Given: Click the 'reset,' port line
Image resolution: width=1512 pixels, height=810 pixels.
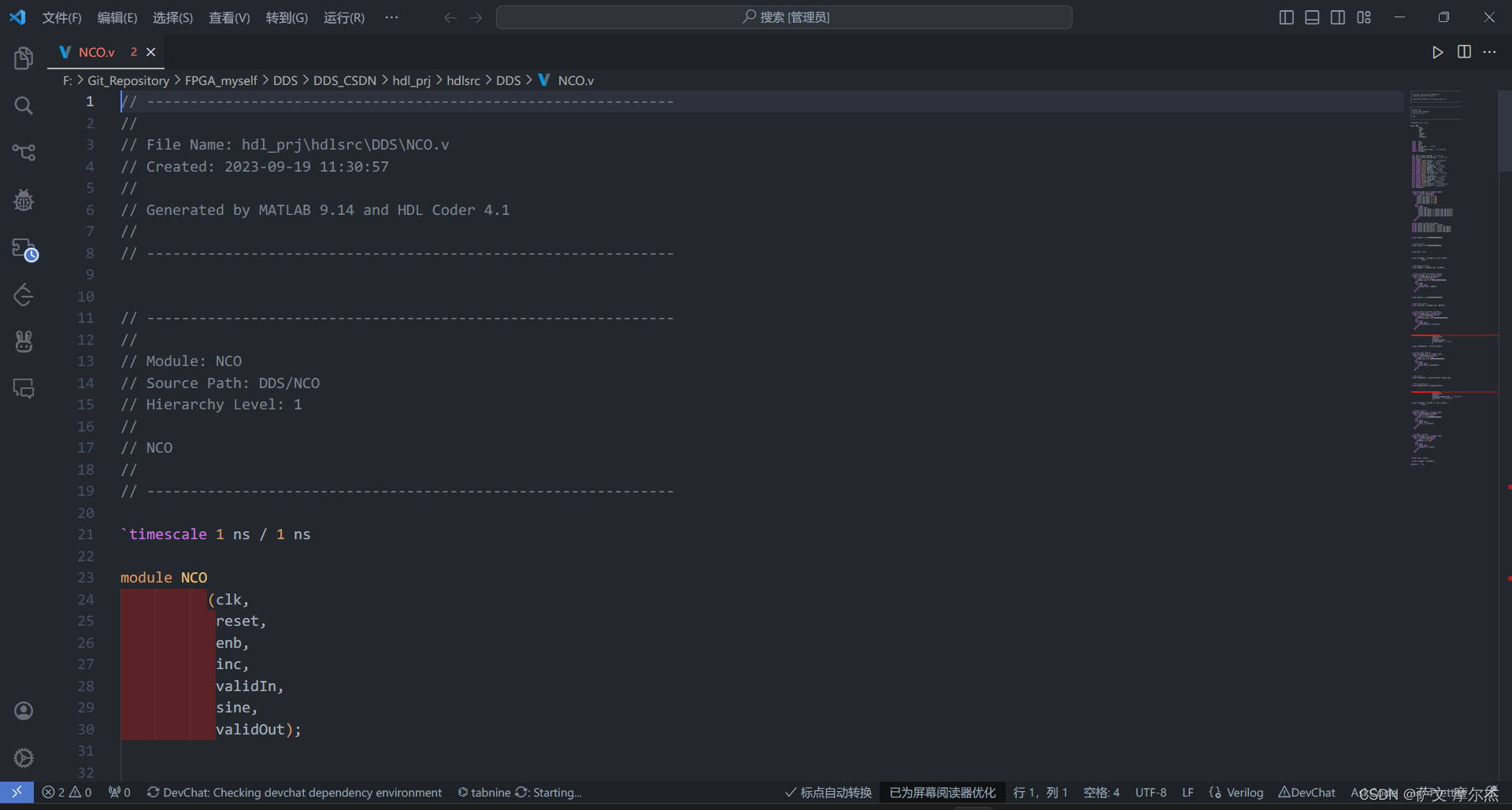Looking at the screenshot, I should tap(241, 621).
